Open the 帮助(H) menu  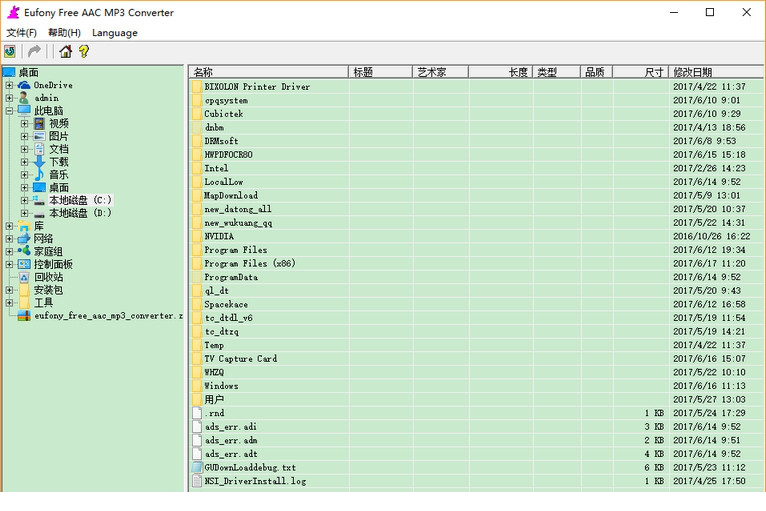click(64, 33)
